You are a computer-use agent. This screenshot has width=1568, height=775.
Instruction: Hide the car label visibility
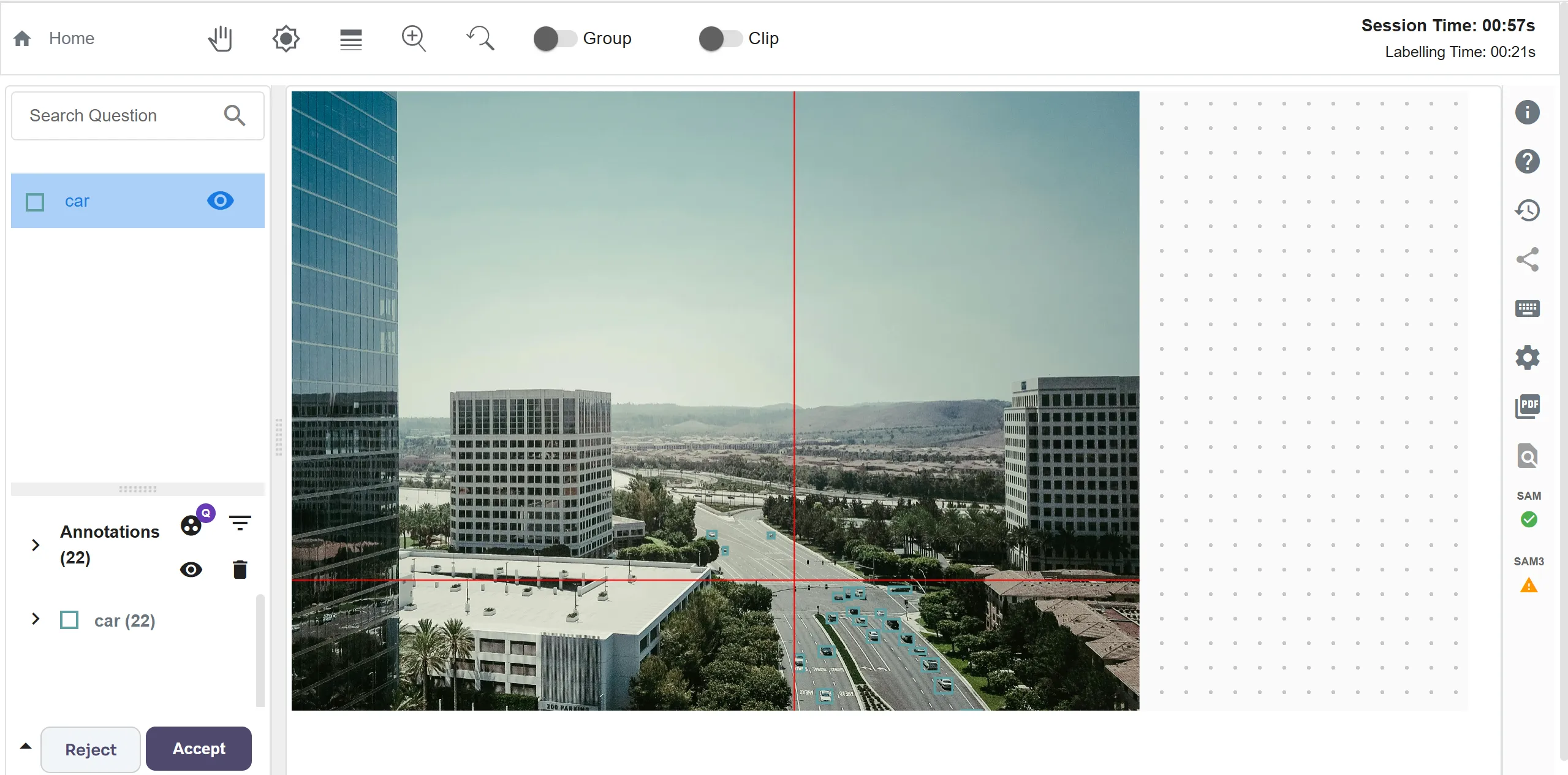219,200
